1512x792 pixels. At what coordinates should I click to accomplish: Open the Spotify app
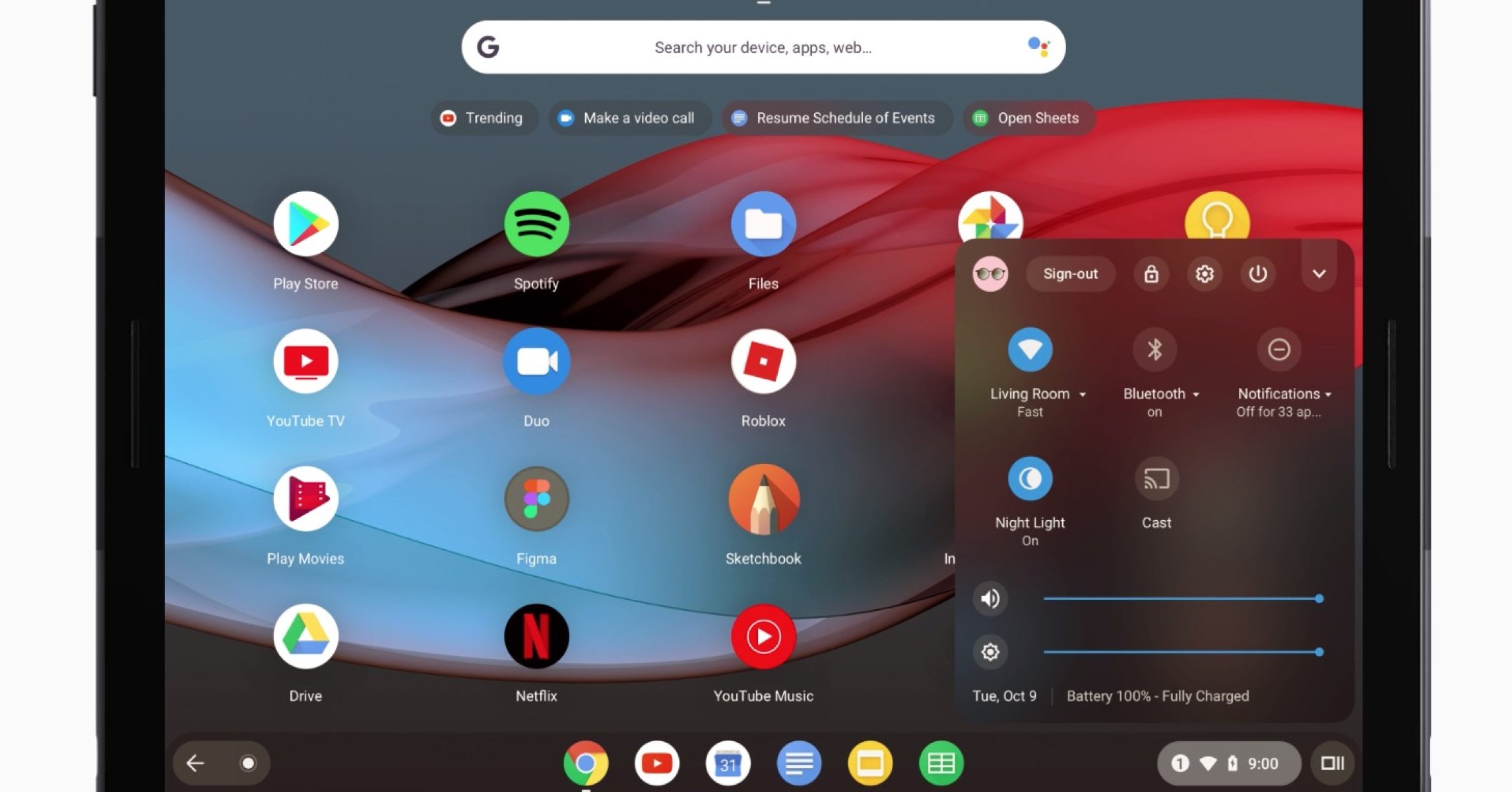(536, 224)
